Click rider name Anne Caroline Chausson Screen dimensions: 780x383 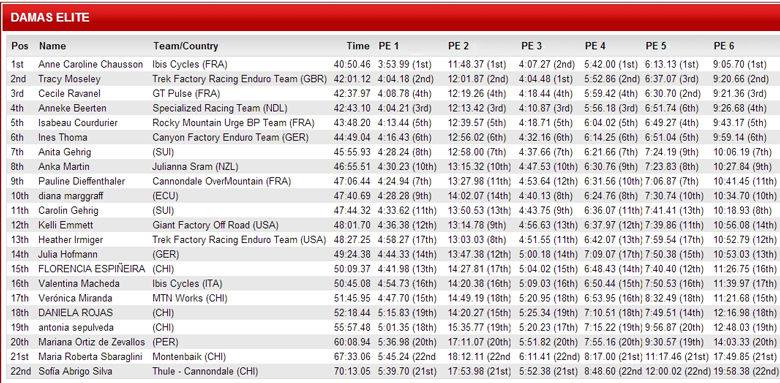91,65
